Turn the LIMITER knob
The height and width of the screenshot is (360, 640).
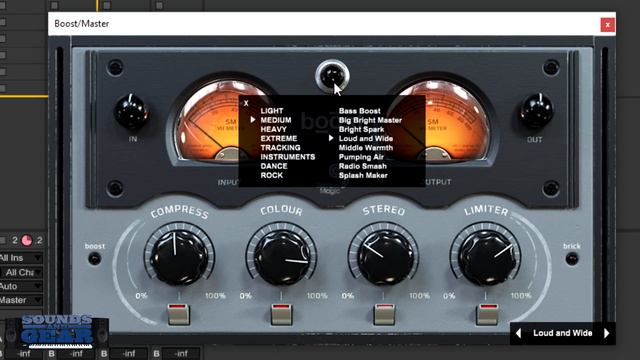(x=487, y=258)
